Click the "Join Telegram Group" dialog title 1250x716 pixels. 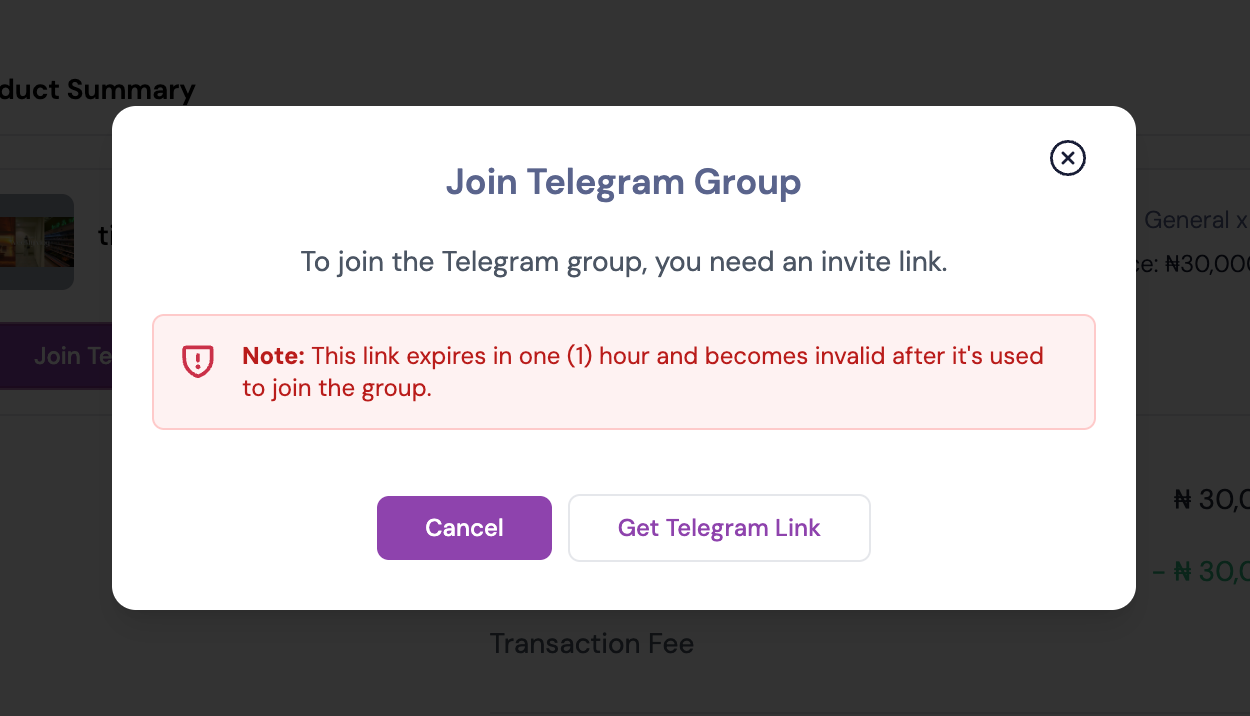[623, 182]
